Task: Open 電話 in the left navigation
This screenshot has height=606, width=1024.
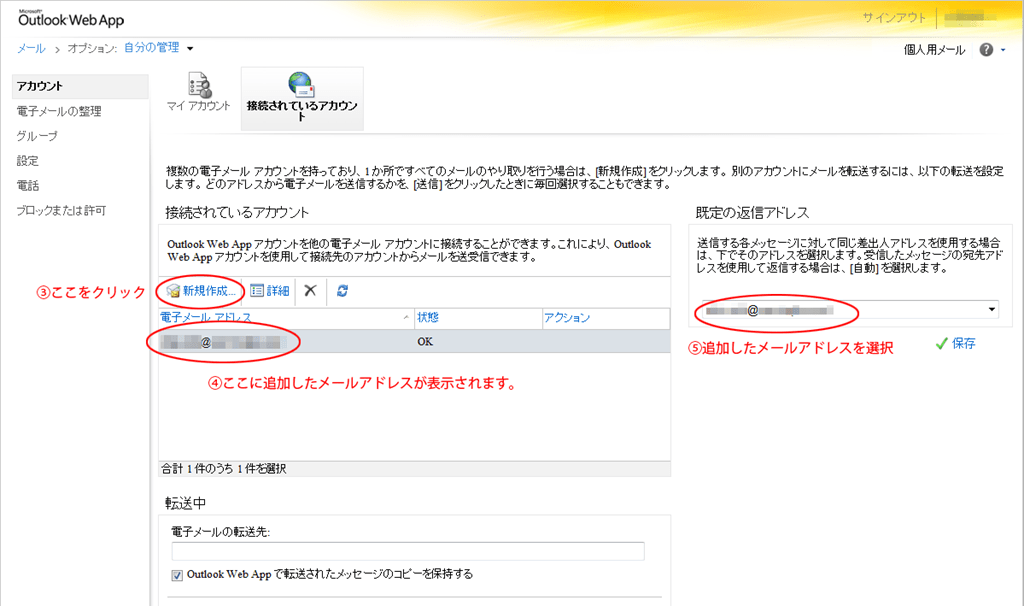Action: (x=27, y=185)
